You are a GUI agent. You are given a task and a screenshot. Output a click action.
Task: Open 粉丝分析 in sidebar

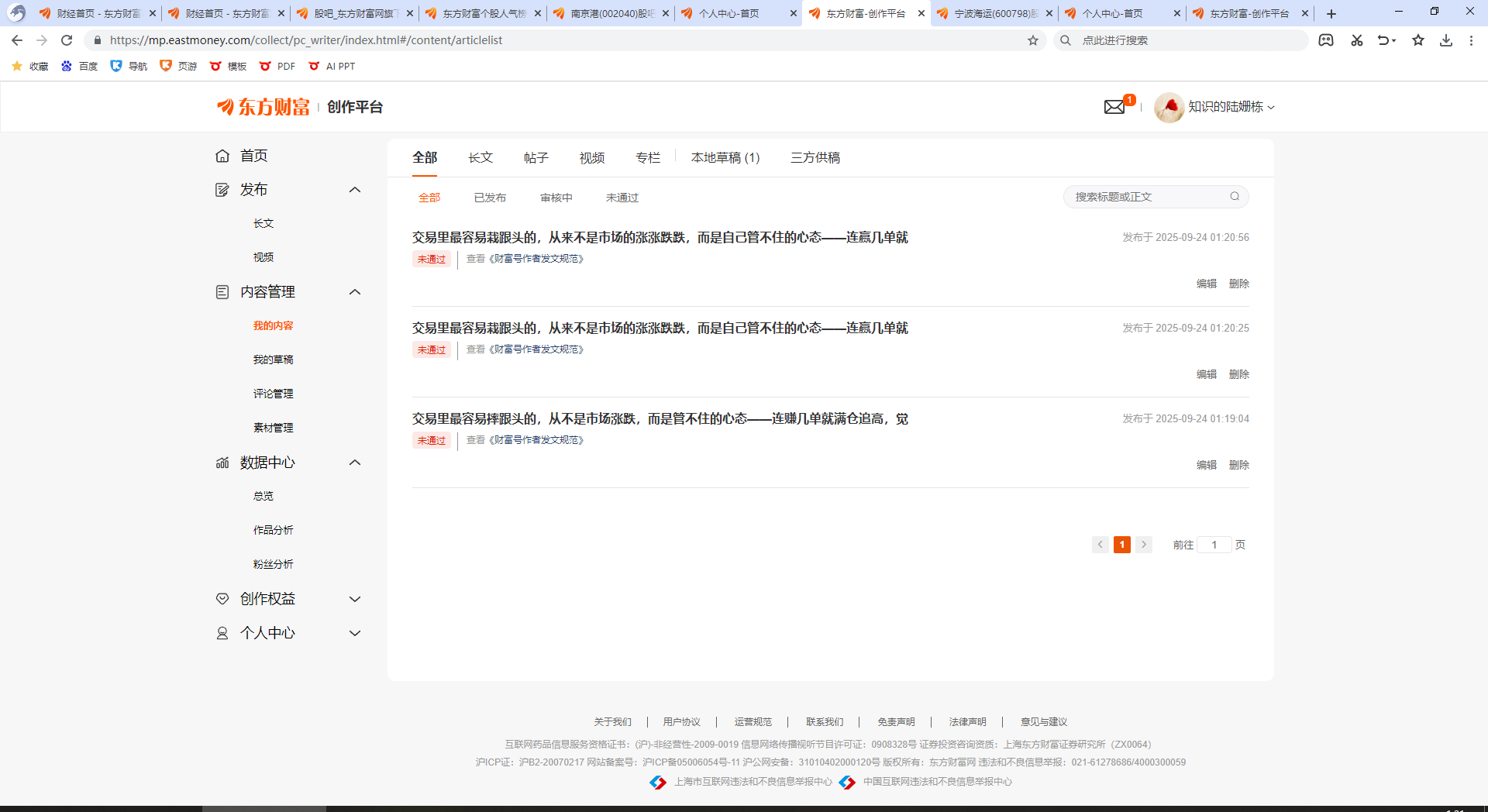click(273, 564)
